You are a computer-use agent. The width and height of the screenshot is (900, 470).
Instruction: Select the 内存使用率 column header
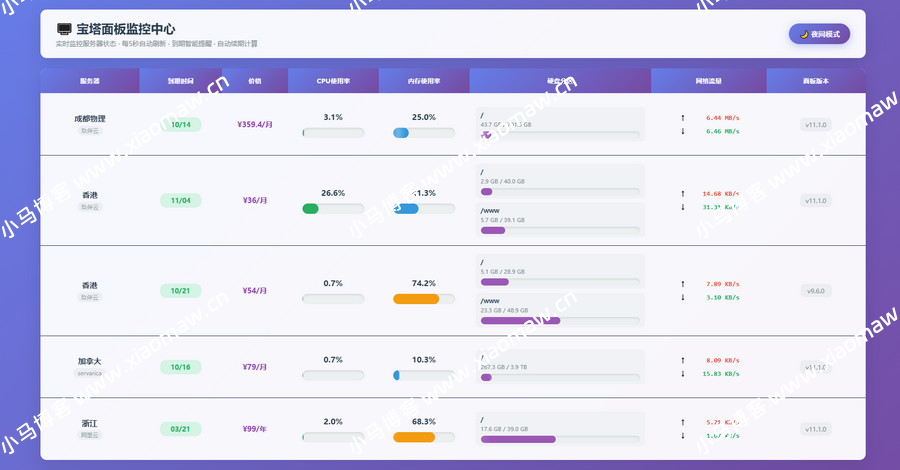tap(424, 80)
